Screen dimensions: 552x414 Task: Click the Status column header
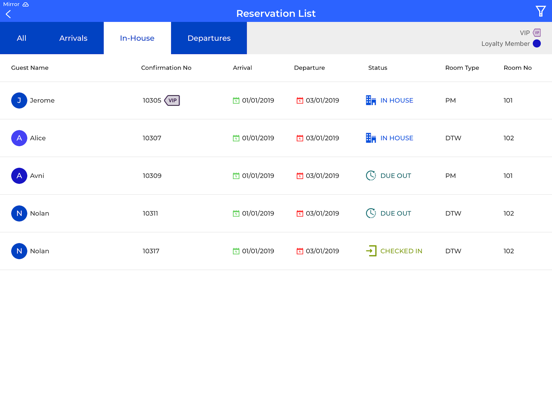378,68
